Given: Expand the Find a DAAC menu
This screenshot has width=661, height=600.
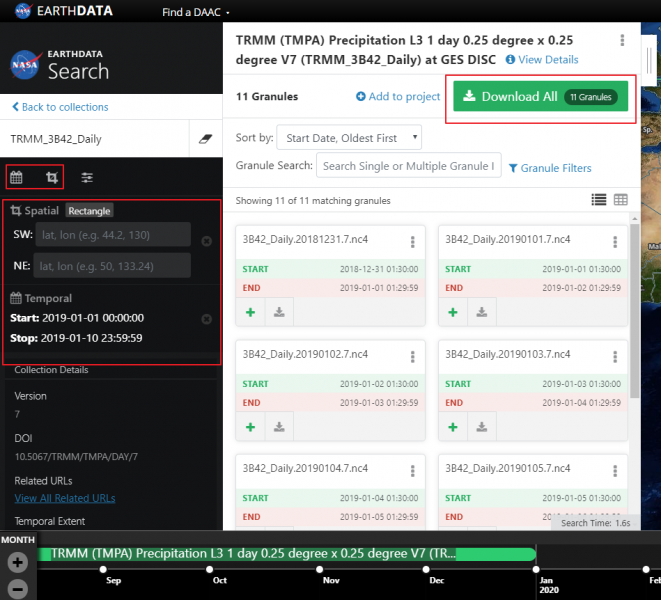Looking at the screenshot, I should coord(196,11).
